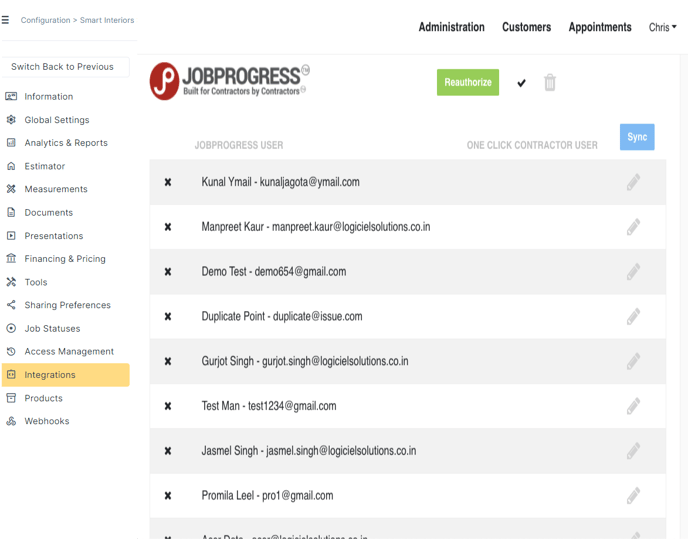
Task: Click the blue Sync button
Action: click(637, 137)
